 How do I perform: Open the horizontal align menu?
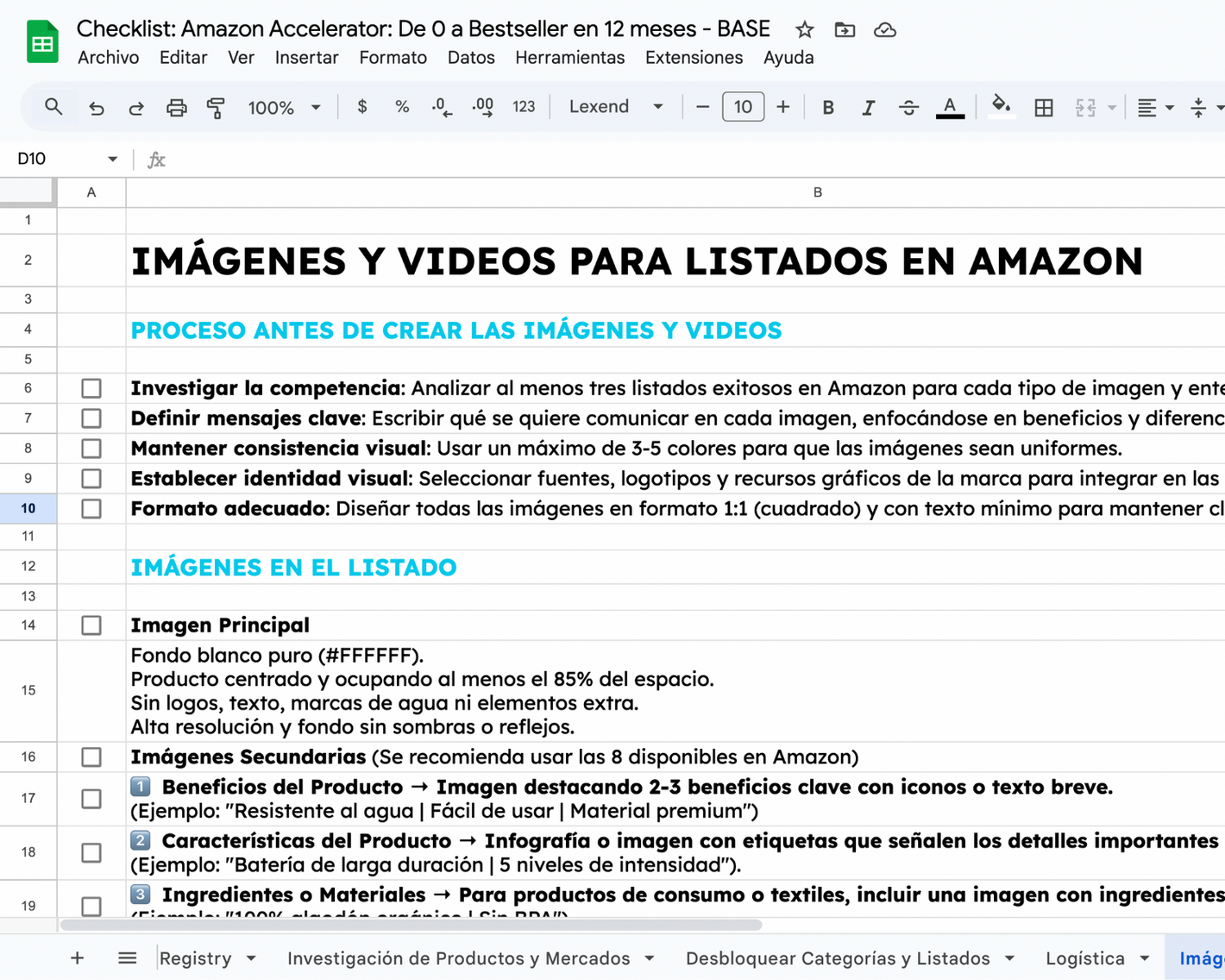pos(1154,108)
